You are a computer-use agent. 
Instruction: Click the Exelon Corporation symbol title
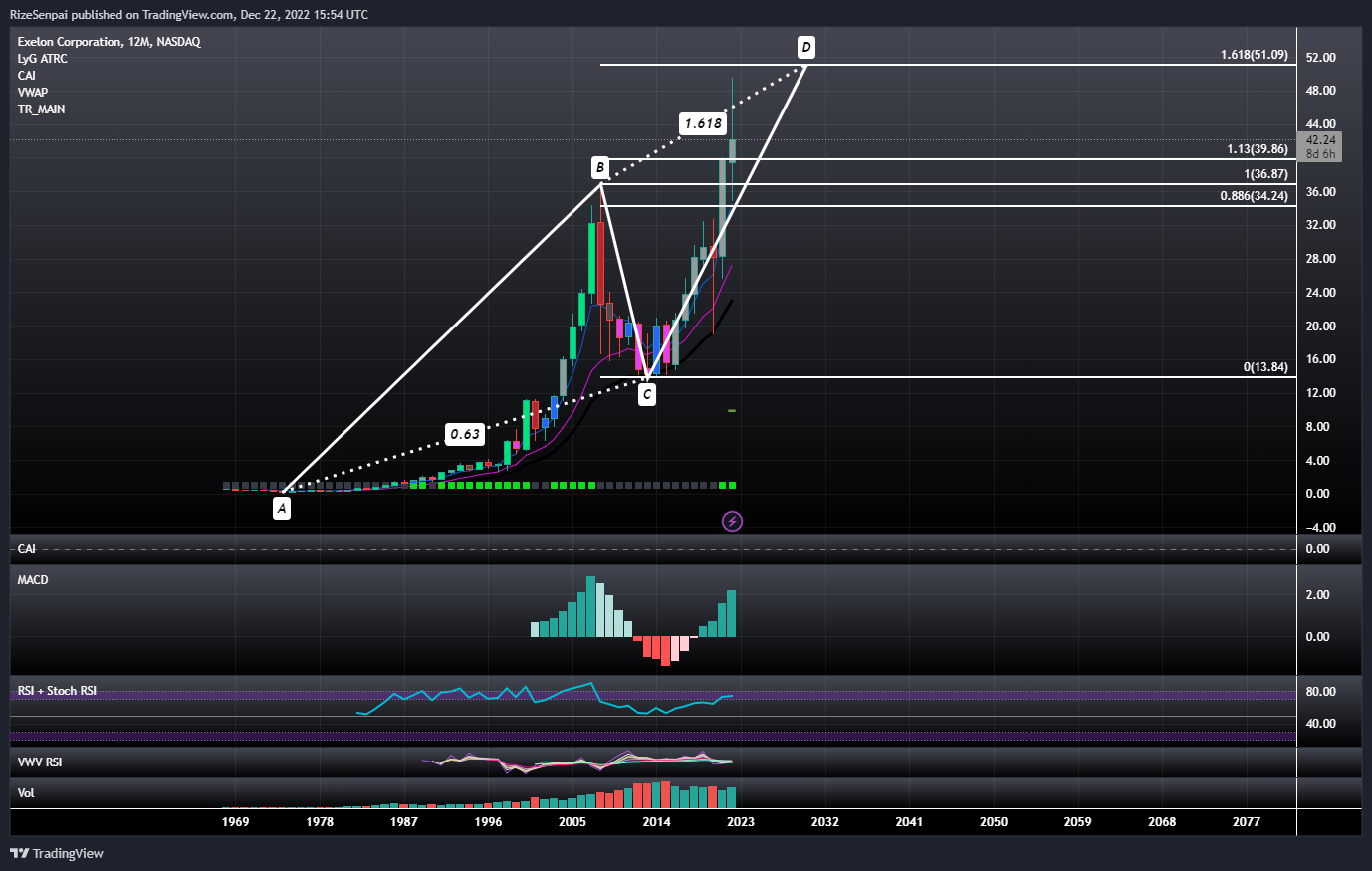point(109,42)
